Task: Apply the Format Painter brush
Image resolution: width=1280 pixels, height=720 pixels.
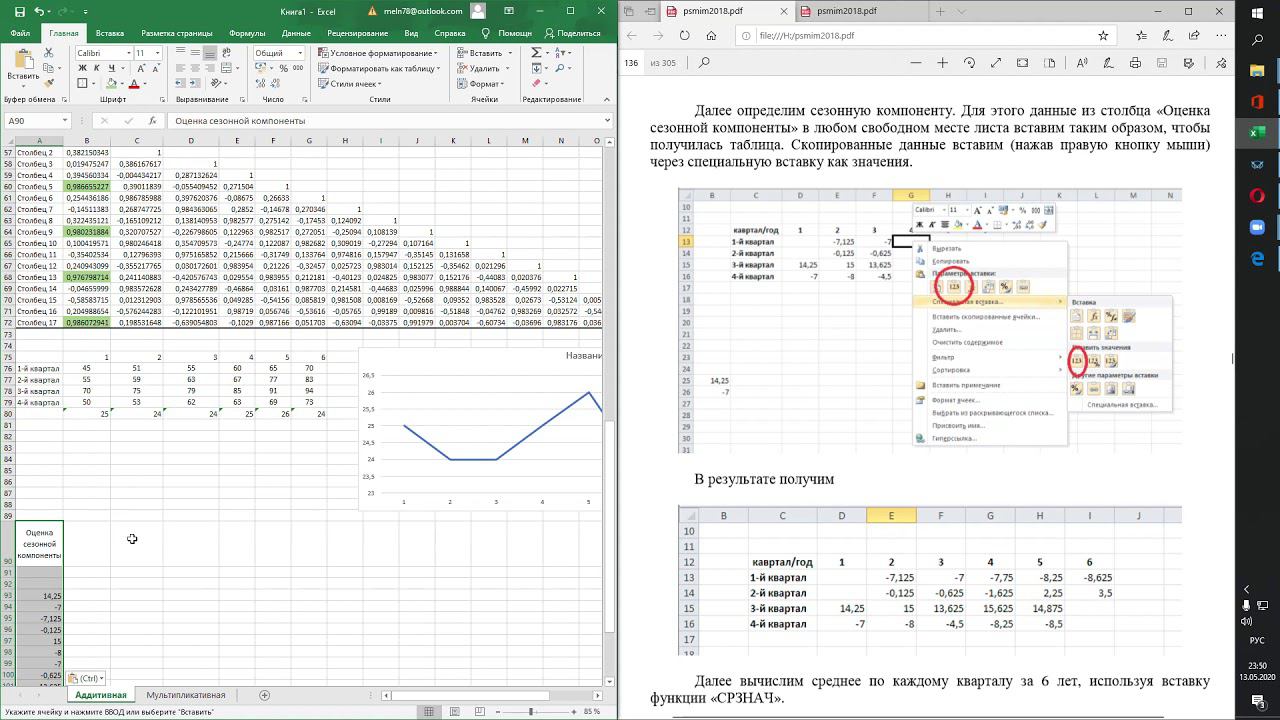Action: [49, 83]
